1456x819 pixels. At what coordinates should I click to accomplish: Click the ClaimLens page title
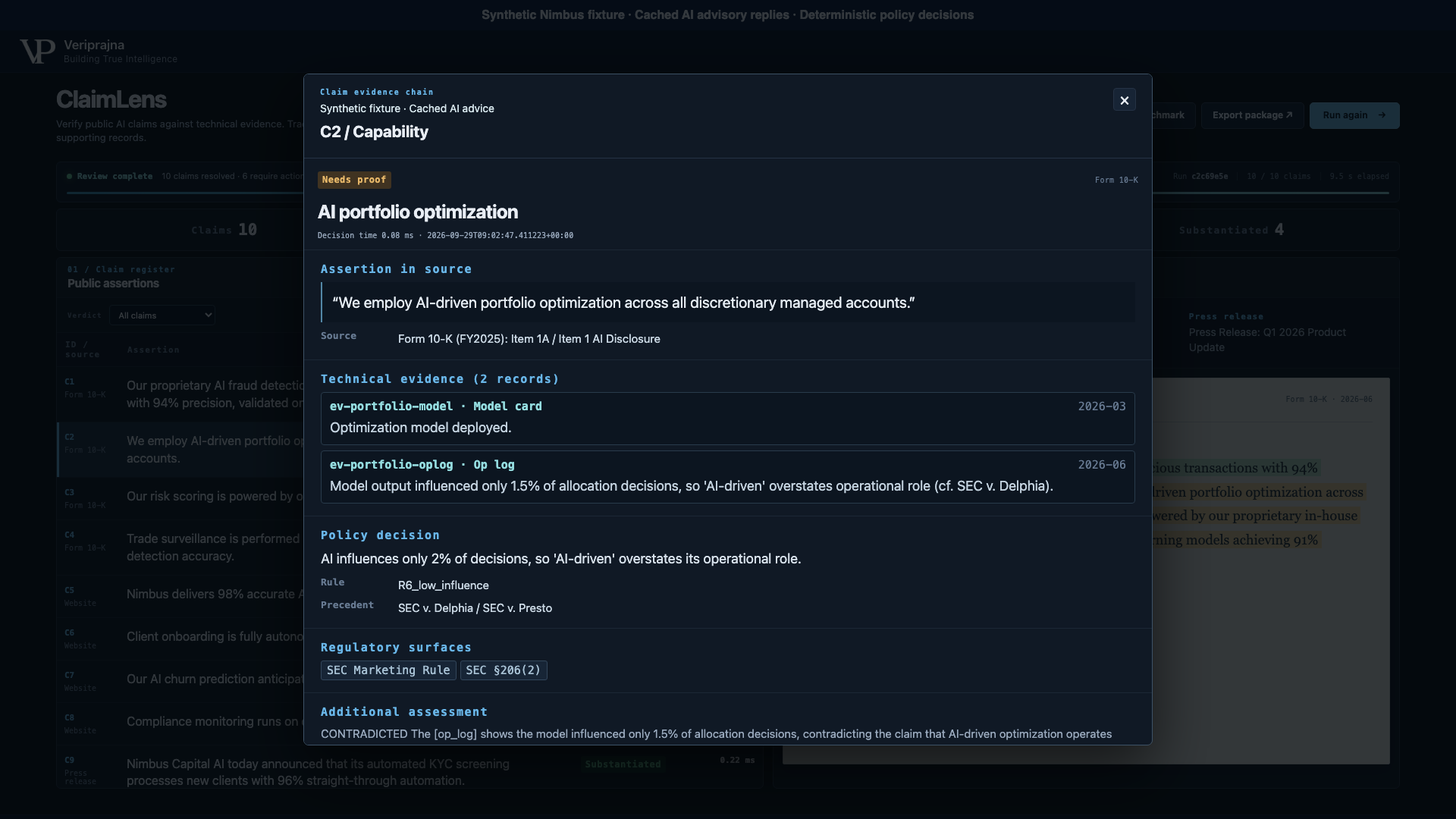click(111, 99)
